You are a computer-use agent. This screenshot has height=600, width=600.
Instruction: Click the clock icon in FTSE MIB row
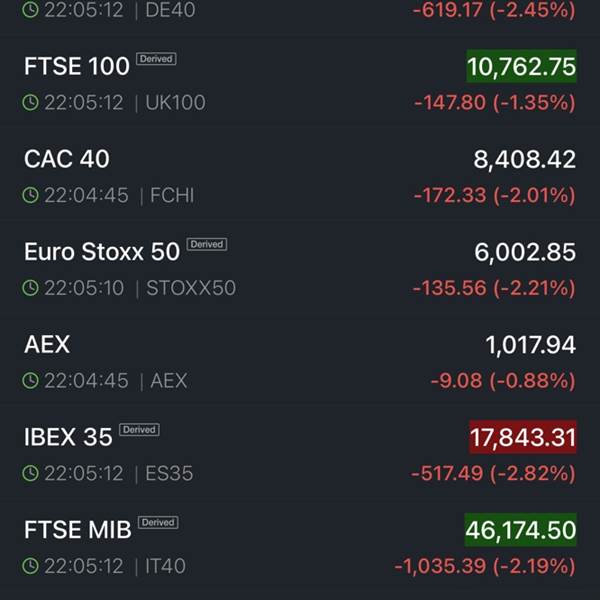click(x=31, y=566)
